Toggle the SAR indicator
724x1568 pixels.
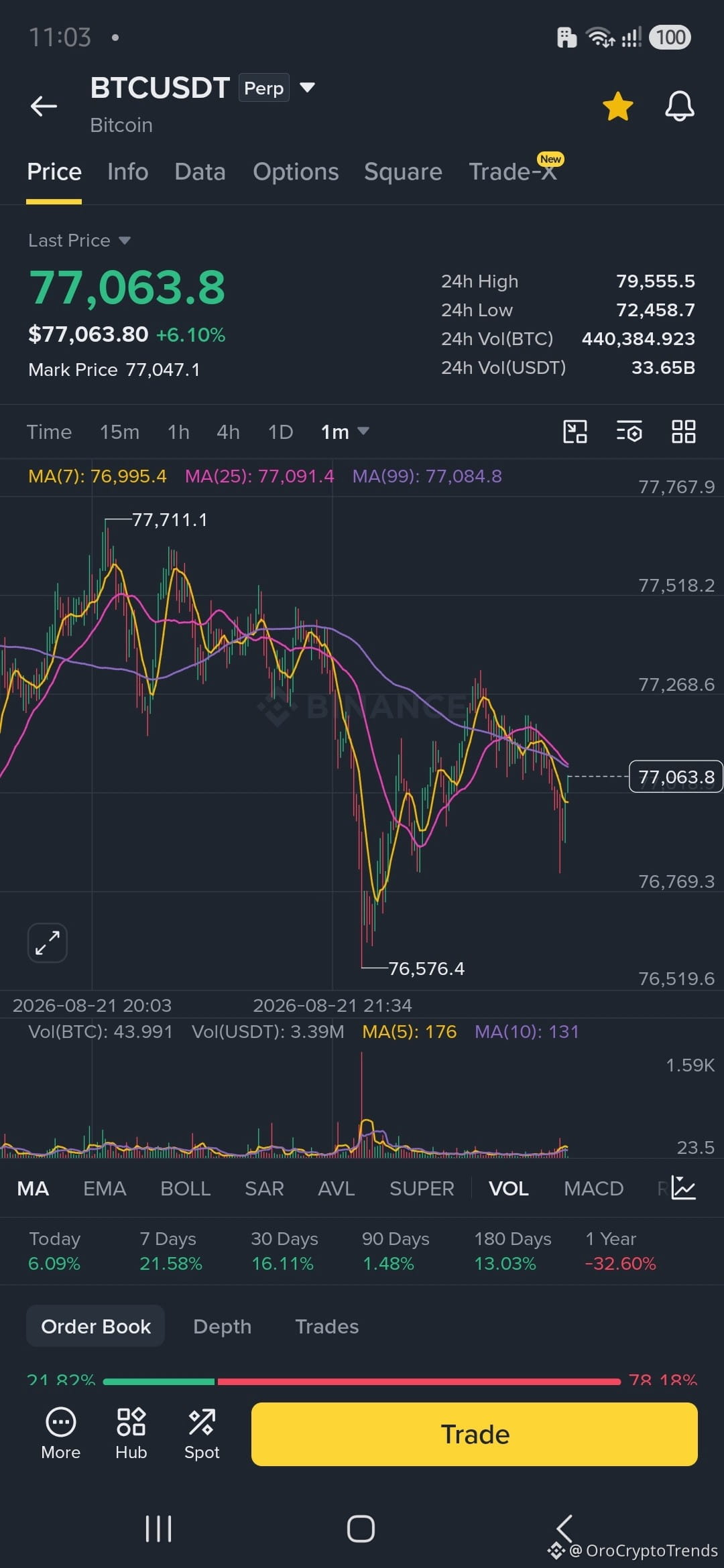click(x=264, y=1188)
